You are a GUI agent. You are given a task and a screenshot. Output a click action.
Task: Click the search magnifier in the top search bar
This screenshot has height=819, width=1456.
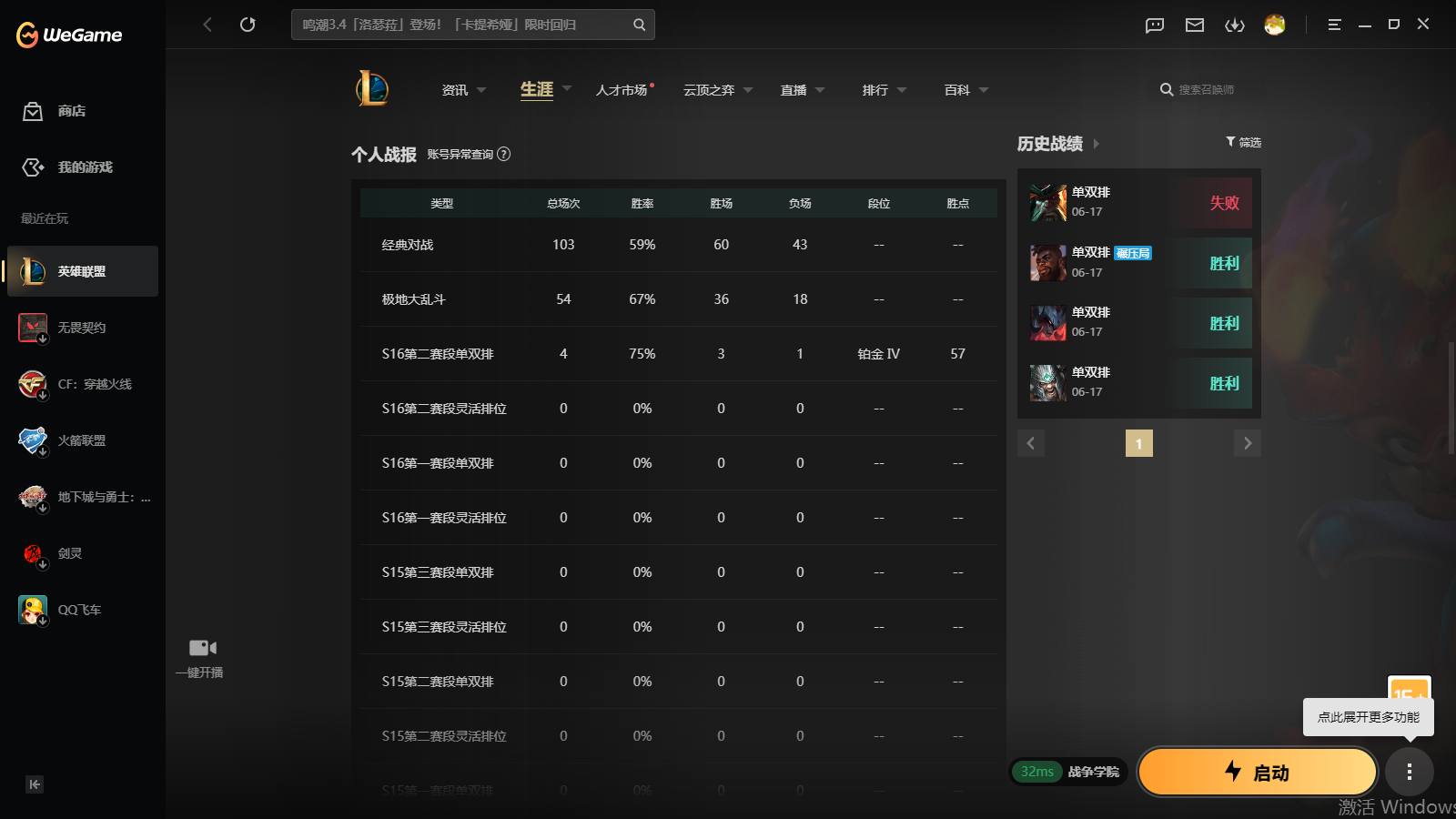(x=640, y=25)
